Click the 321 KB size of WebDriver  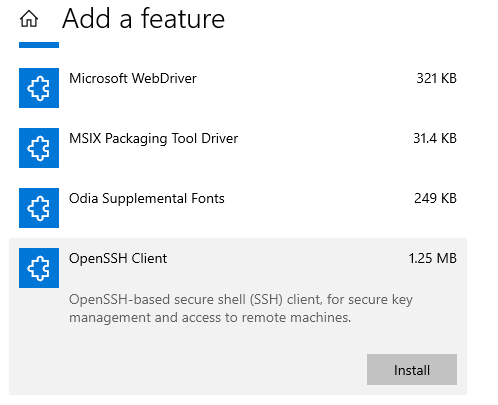pos(436,79)
